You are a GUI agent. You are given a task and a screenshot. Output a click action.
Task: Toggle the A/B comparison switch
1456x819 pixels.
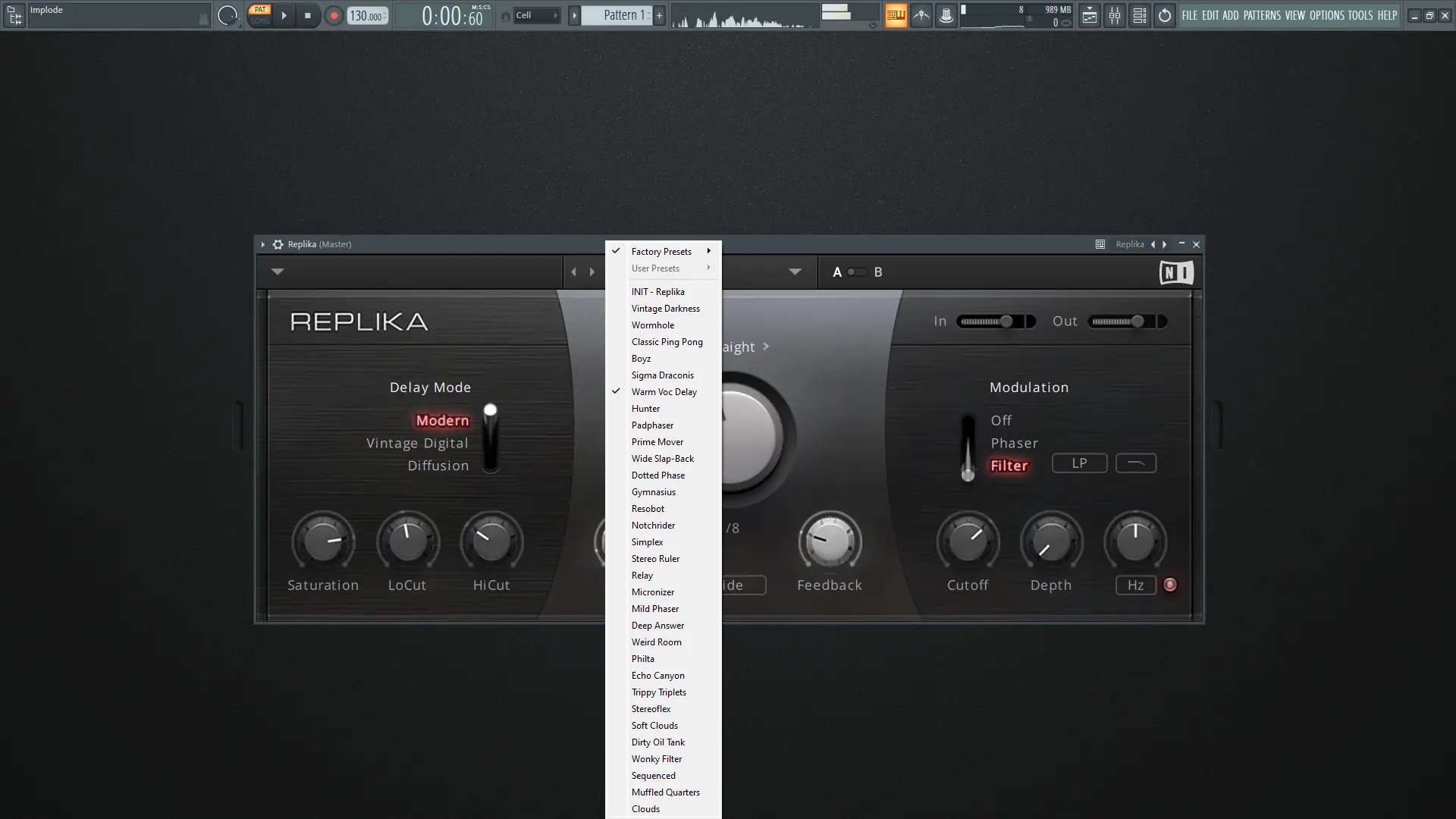(857, 272)
